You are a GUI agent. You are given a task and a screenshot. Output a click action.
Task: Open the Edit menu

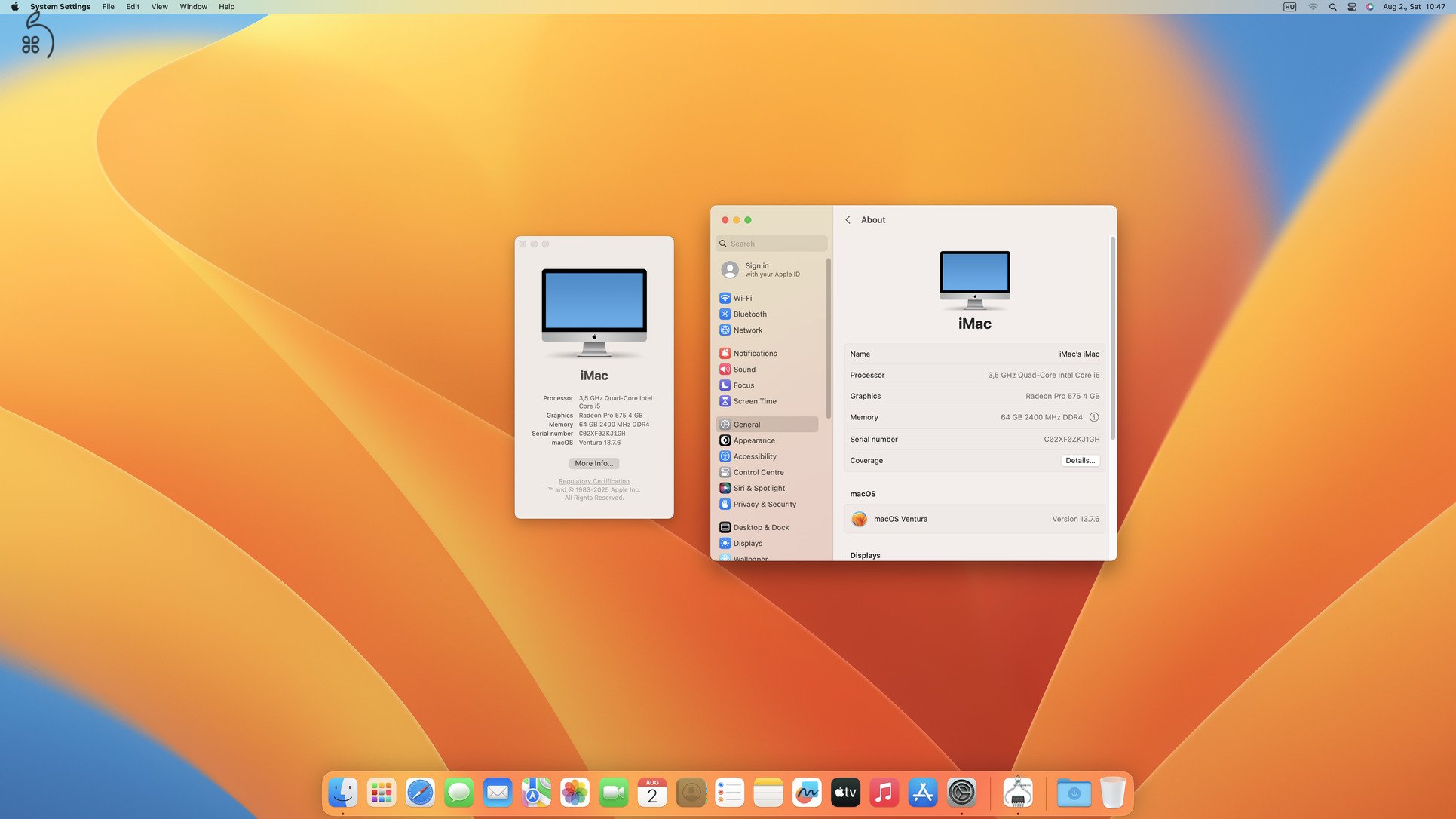tap(133, 7)
